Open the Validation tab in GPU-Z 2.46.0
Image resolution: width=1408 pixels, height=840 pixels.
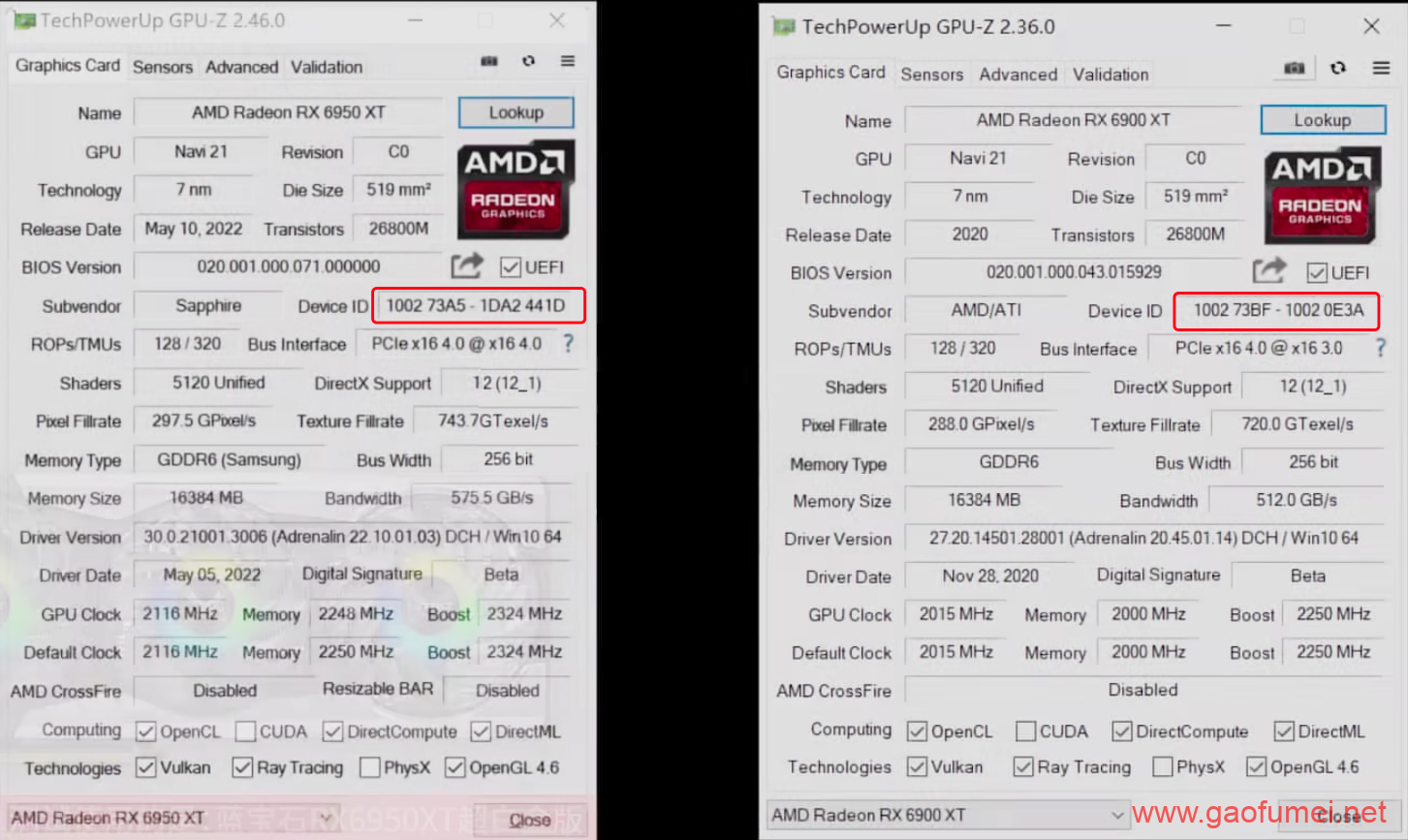pyautogui.click(x=327, y=67)
